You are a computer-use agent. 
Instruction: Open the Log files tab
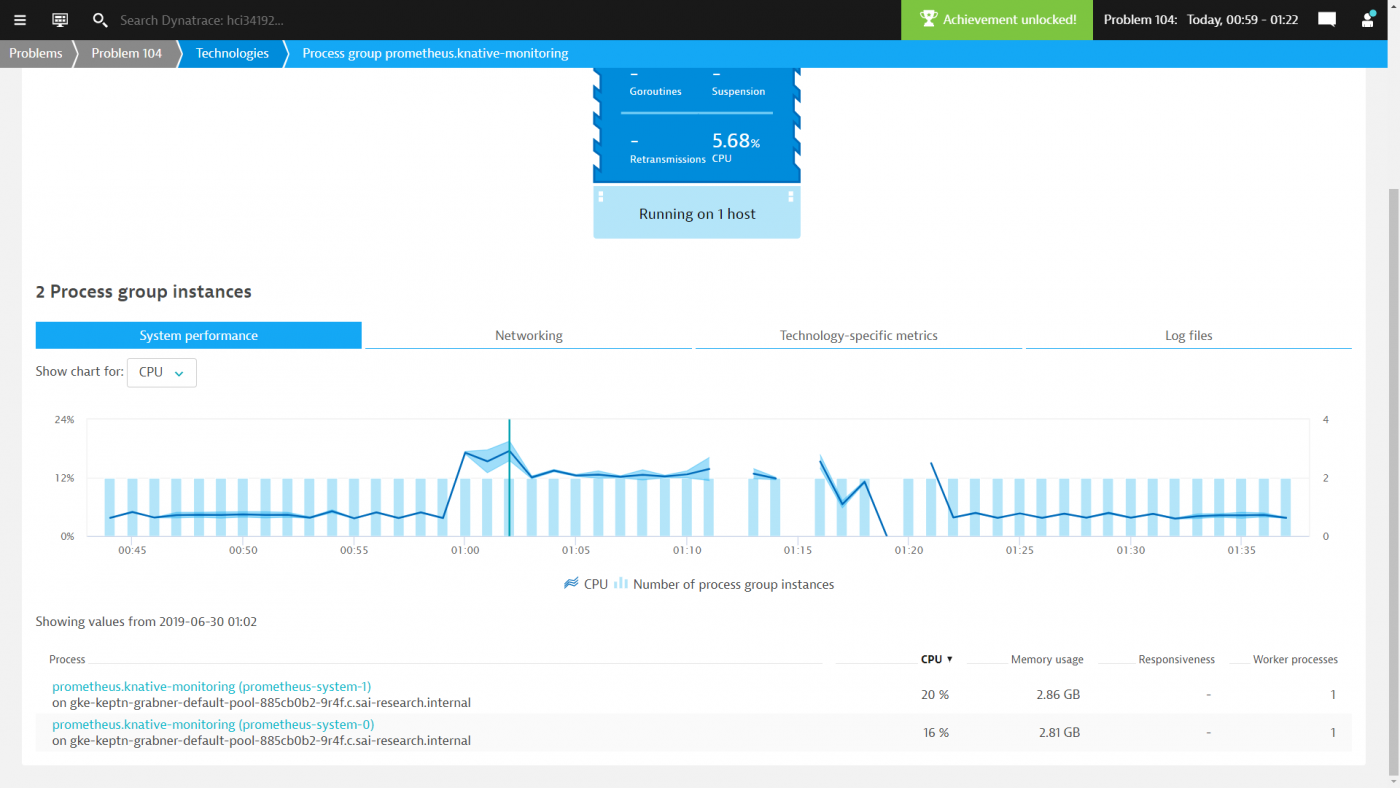1188,335
